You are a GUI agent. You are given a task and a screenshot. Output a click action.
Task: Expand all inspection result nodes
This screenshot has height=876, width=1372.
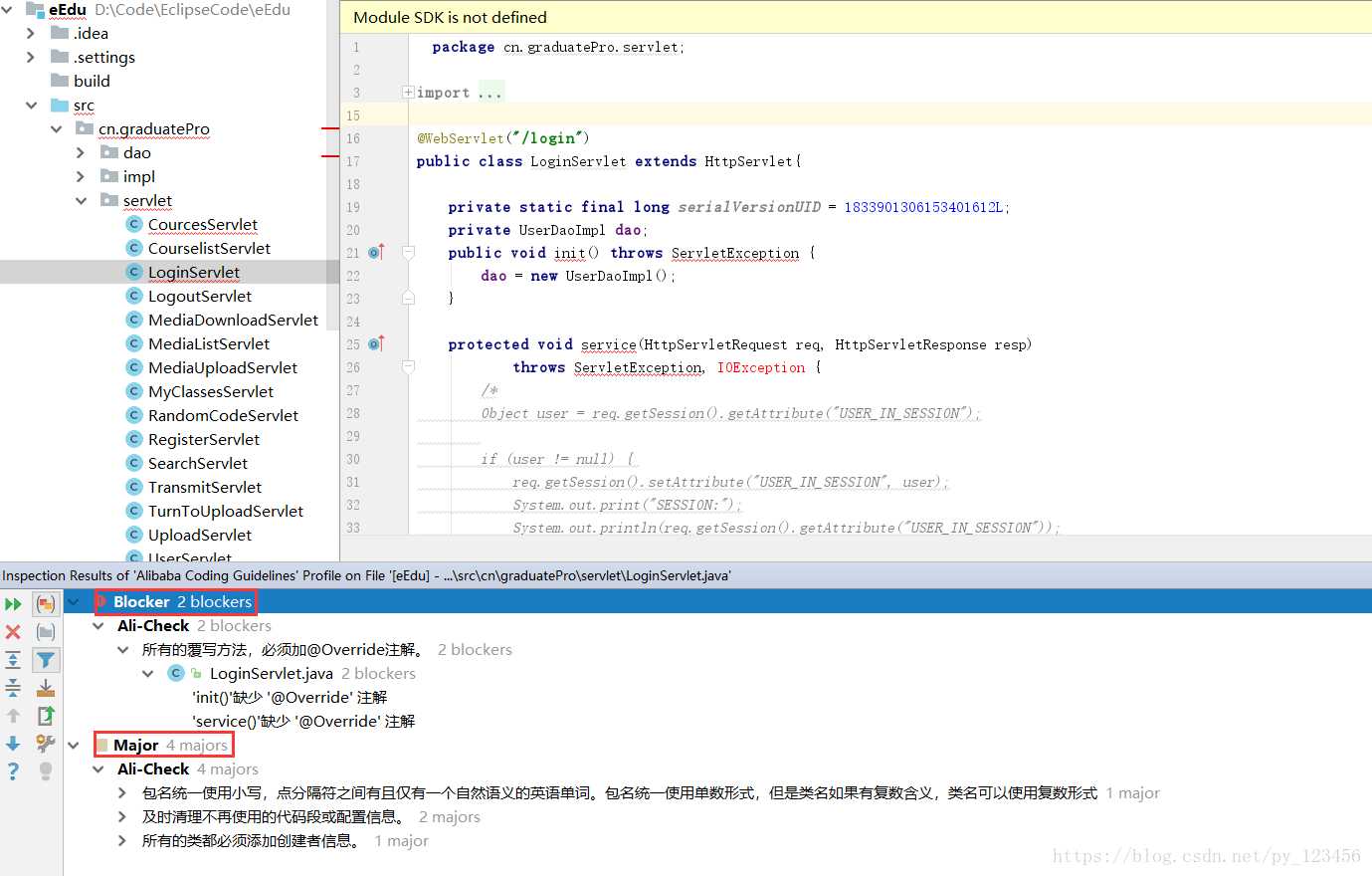13,660
